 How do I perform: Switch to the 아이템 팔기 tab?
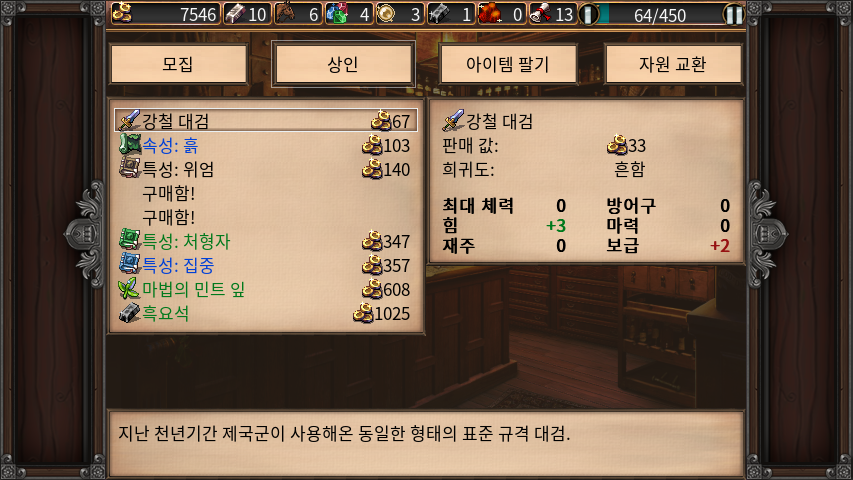point(508,64)
